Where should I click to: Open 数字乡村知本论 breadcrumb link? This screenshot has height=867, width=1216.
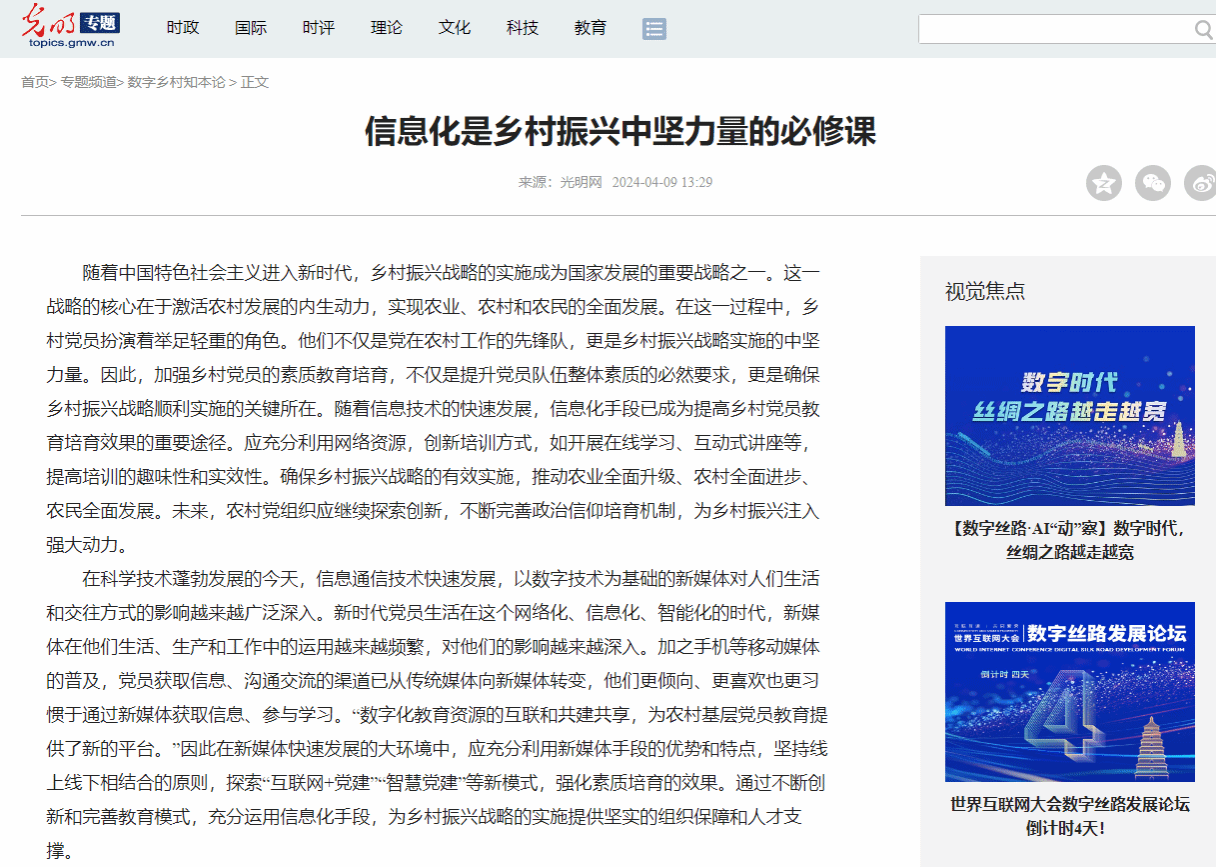pyautogui.click(x=176, y=82)
